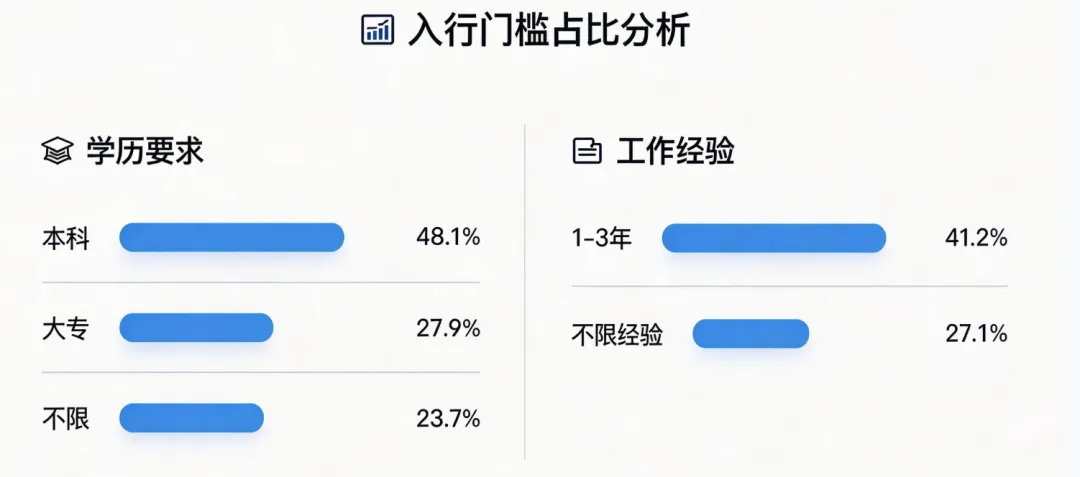1080x477 pixels.
Task: Click the 工作经验 section heading
Action: 675,151
